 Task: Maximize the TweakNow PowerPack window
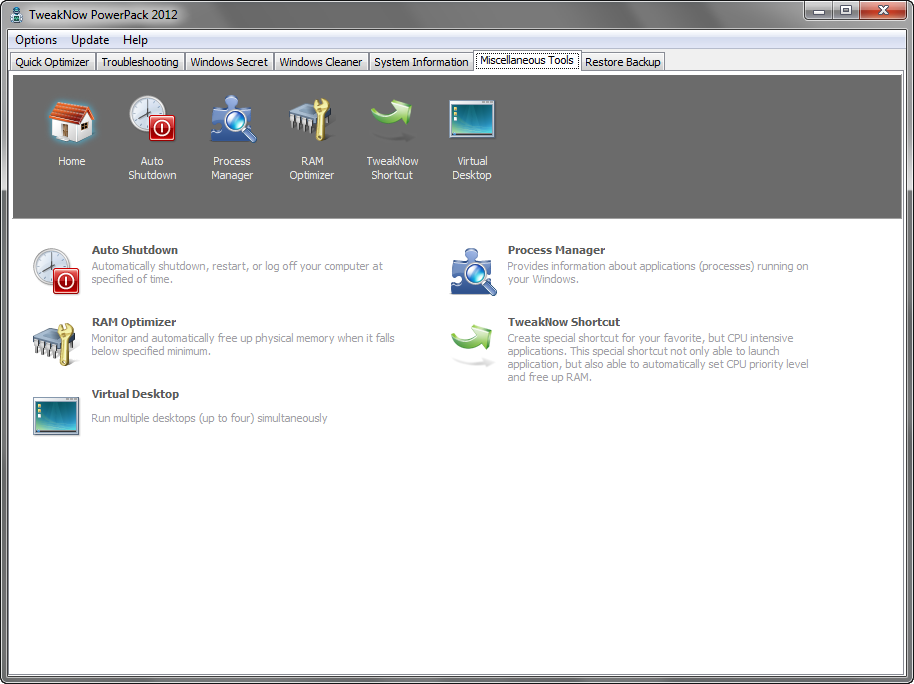(x=846, y=11)
